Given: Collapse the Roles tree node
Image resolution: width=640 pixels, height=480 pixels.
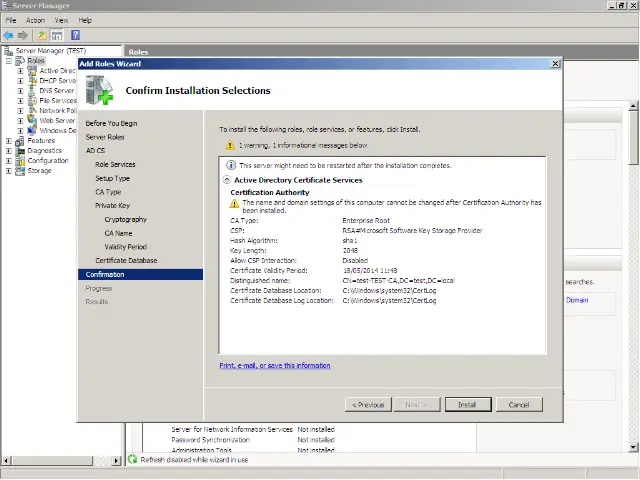Looking at the screenshot, I should point(9,61).
